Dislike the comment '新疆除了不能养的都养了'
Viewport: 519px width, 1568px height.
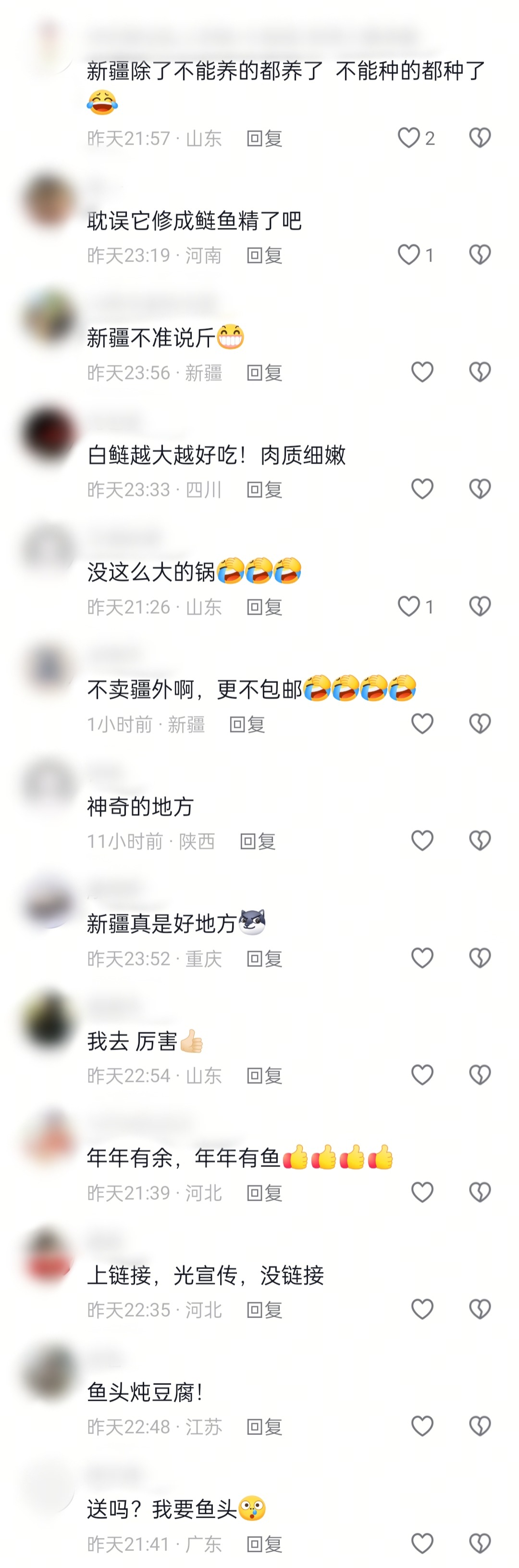pos(480,138)
